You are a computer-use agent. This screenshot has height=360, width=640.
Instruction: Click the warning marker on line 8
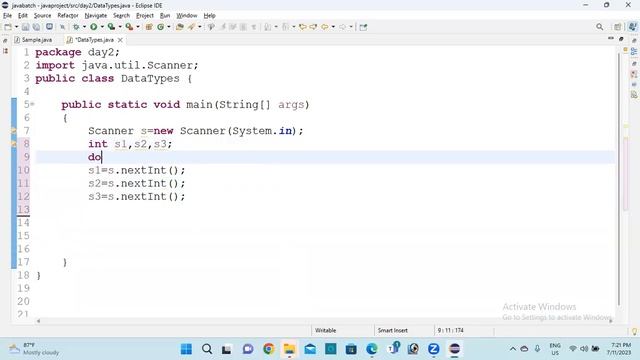(x=13, y=144)
